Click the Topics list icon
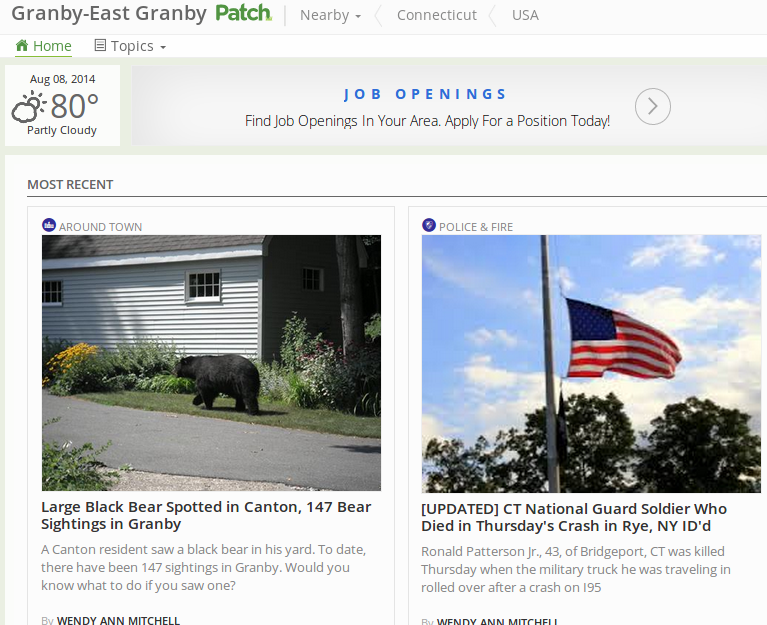This screenshot has height=625, width=767. coord(100,45)
